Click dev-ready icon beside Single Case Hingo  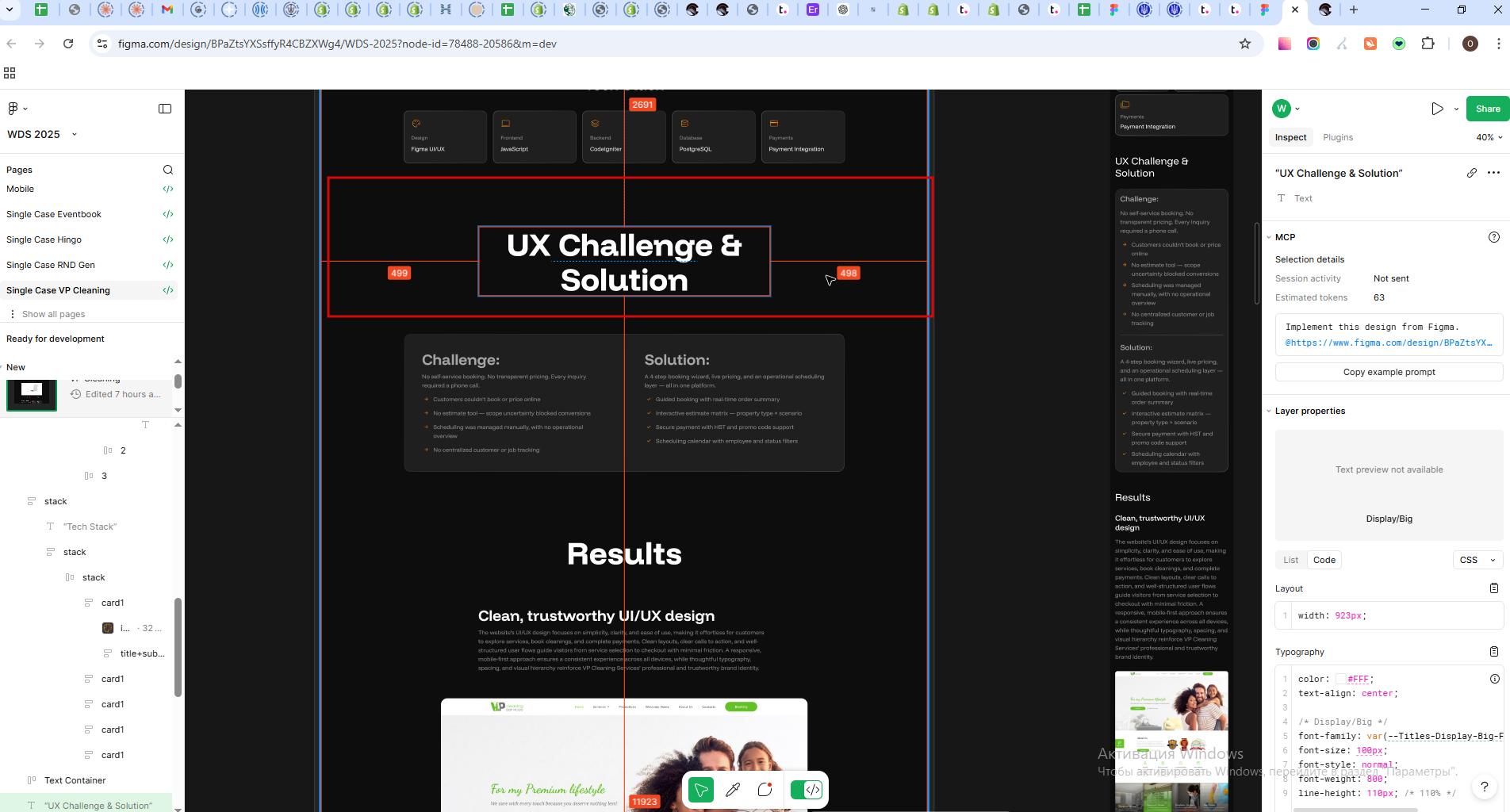pos(168,239)
